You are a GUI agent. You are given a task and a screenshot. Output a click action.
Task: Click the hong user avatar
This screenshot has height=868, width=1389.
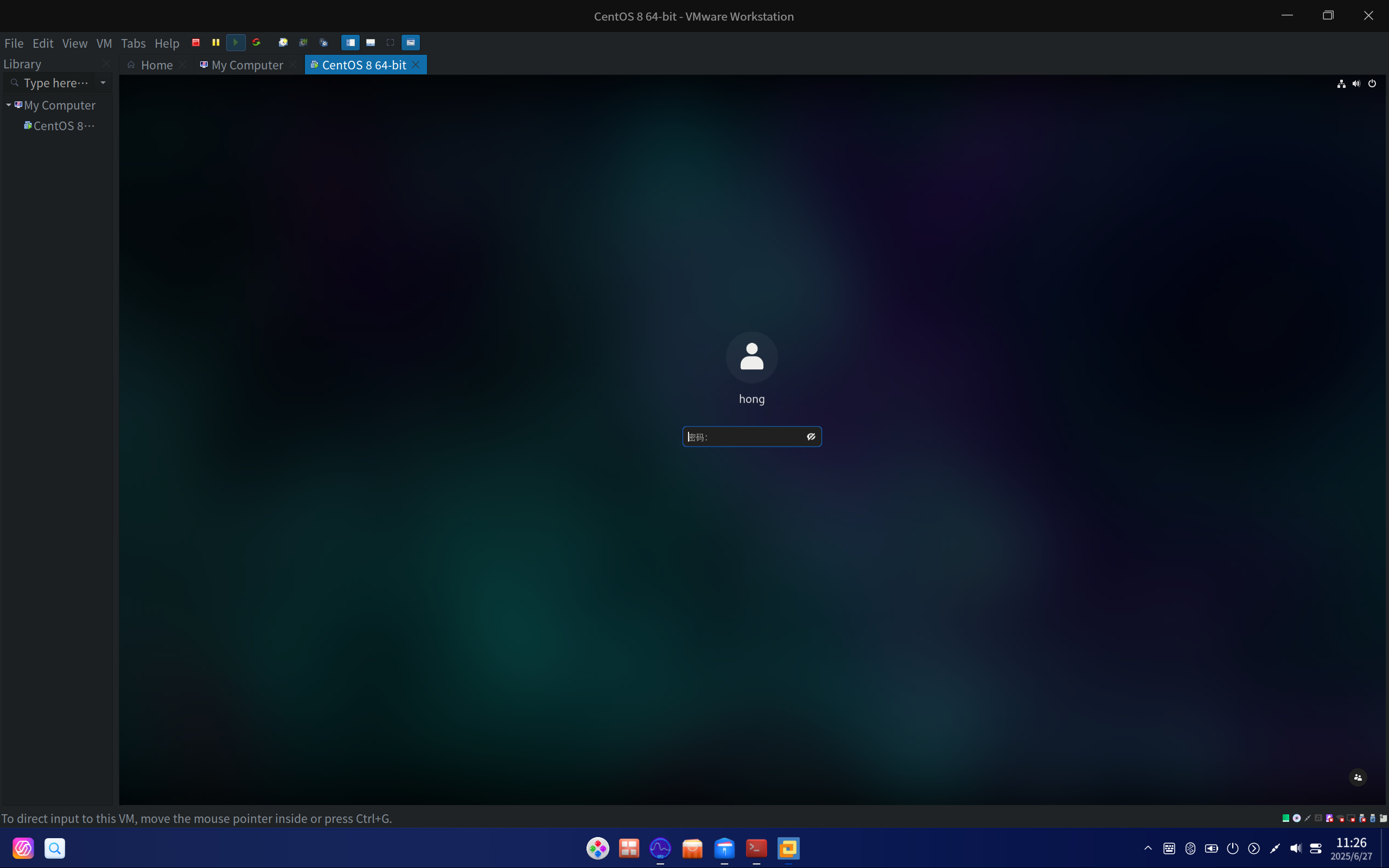tap(752, 357)
